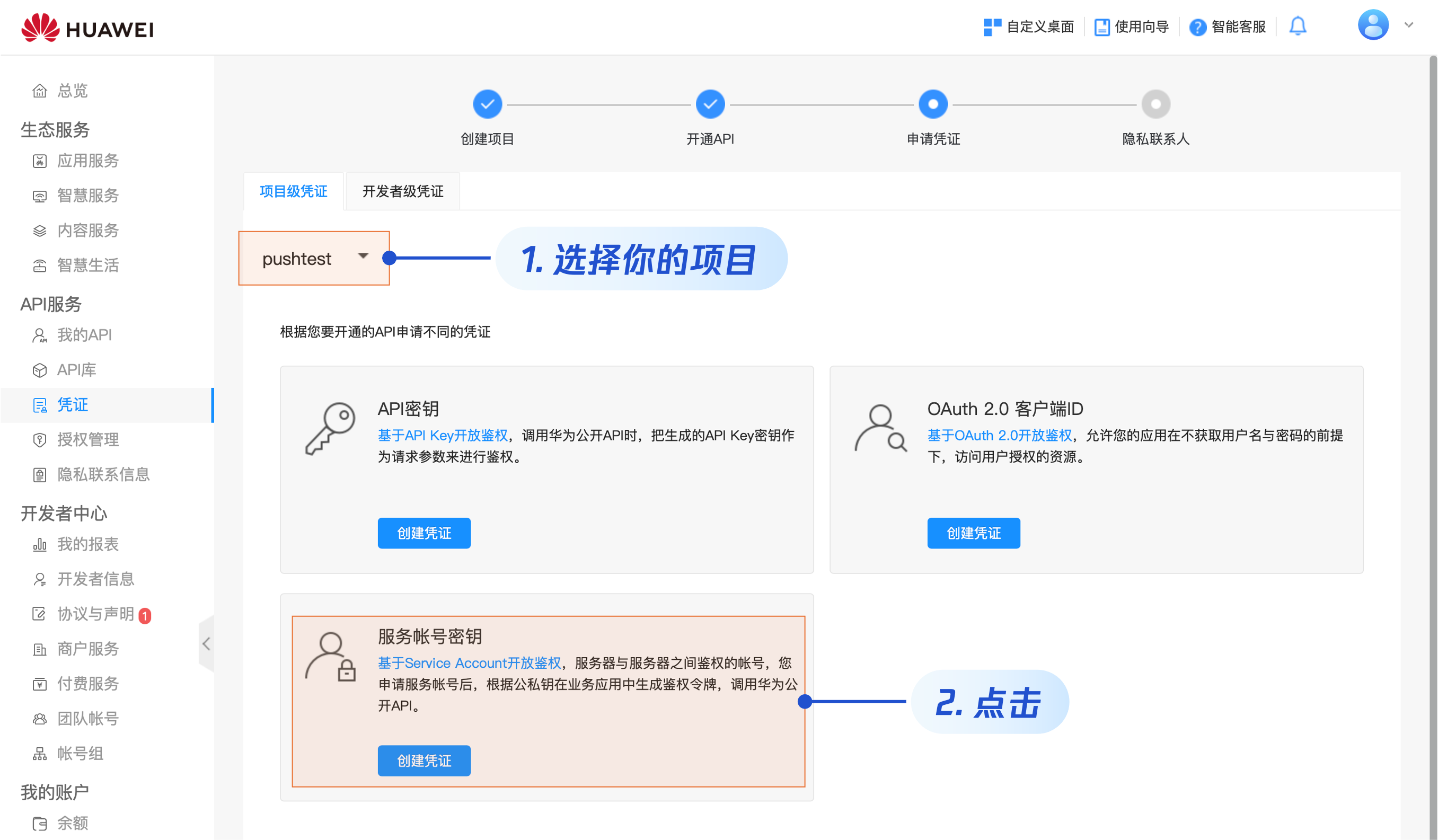Create credential for 服务帐号密钥

coord(424,761)
